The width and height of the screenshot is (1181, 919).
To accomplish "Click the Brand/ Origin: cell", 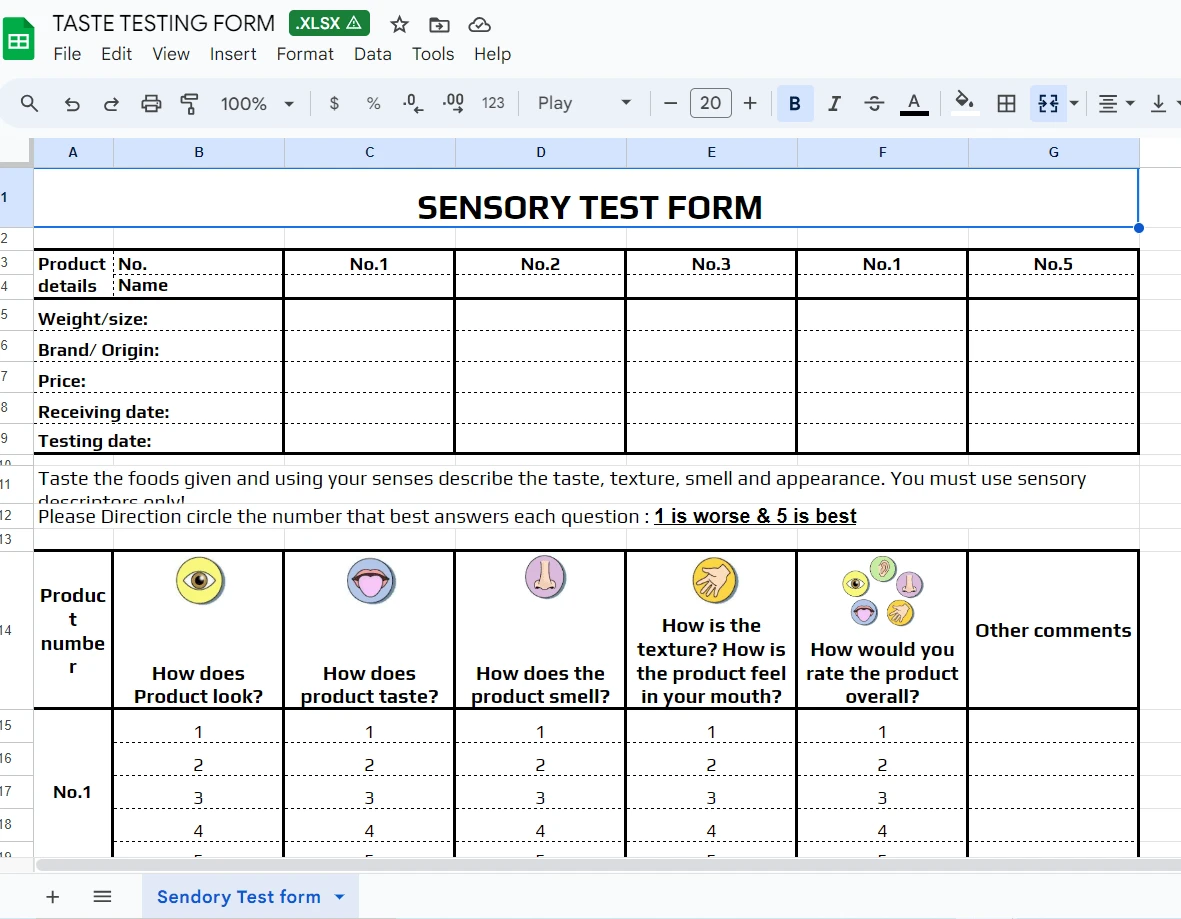I will point(159,347).
